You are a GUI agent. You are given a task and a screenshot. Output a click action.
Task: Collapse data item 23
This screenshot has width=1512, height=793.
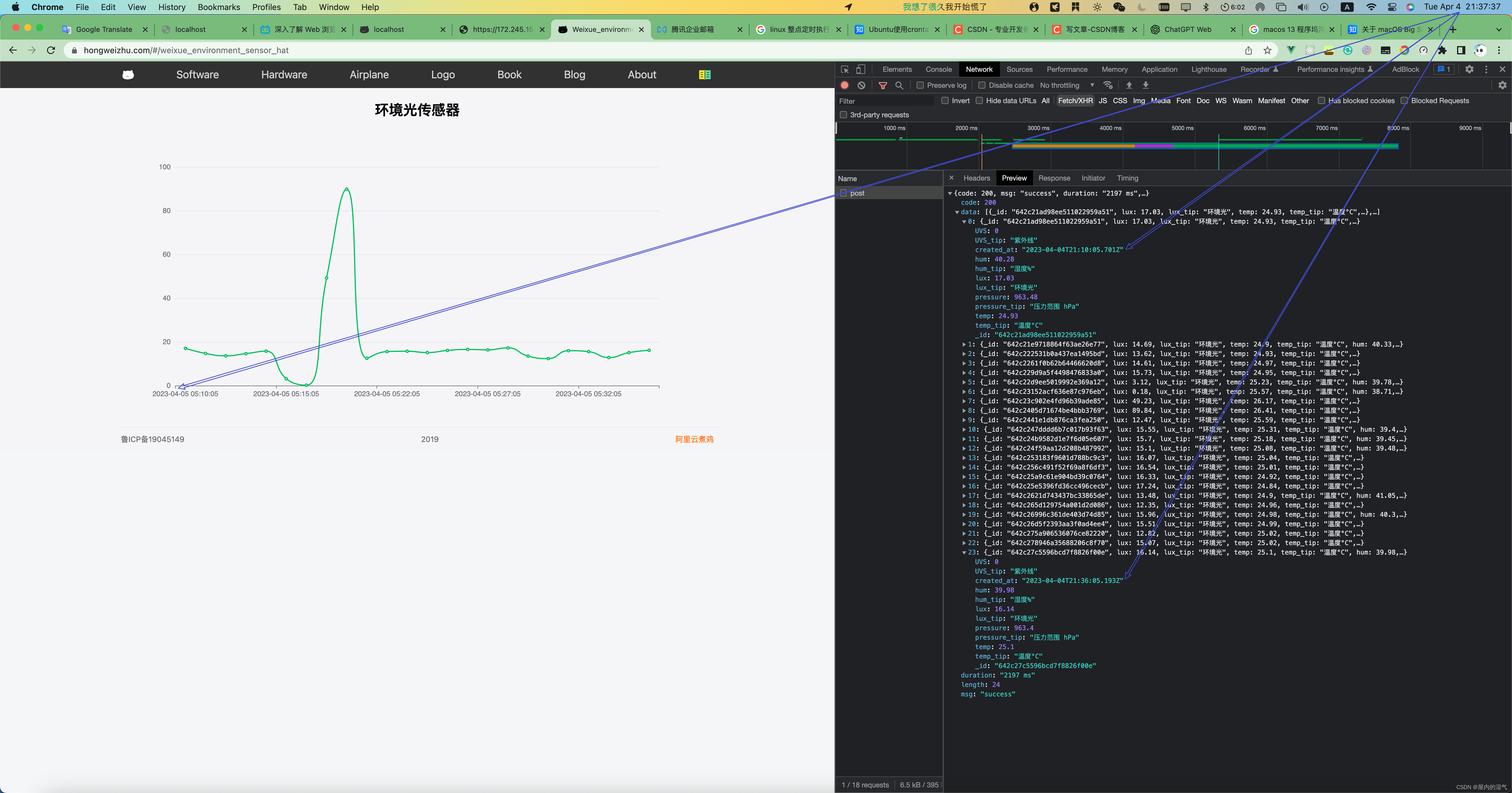point(964,552)
